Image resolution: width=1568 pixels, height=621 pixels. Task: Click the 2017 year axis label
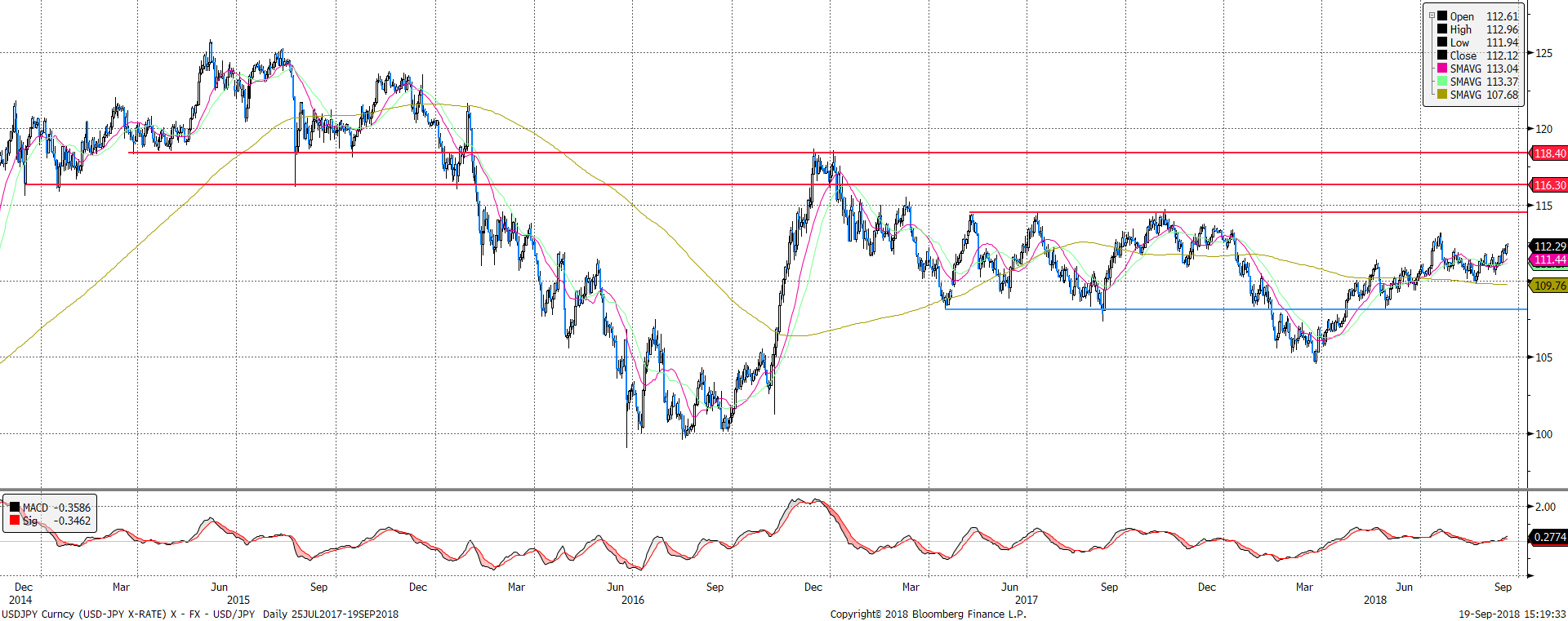(x=1027, y=600)
